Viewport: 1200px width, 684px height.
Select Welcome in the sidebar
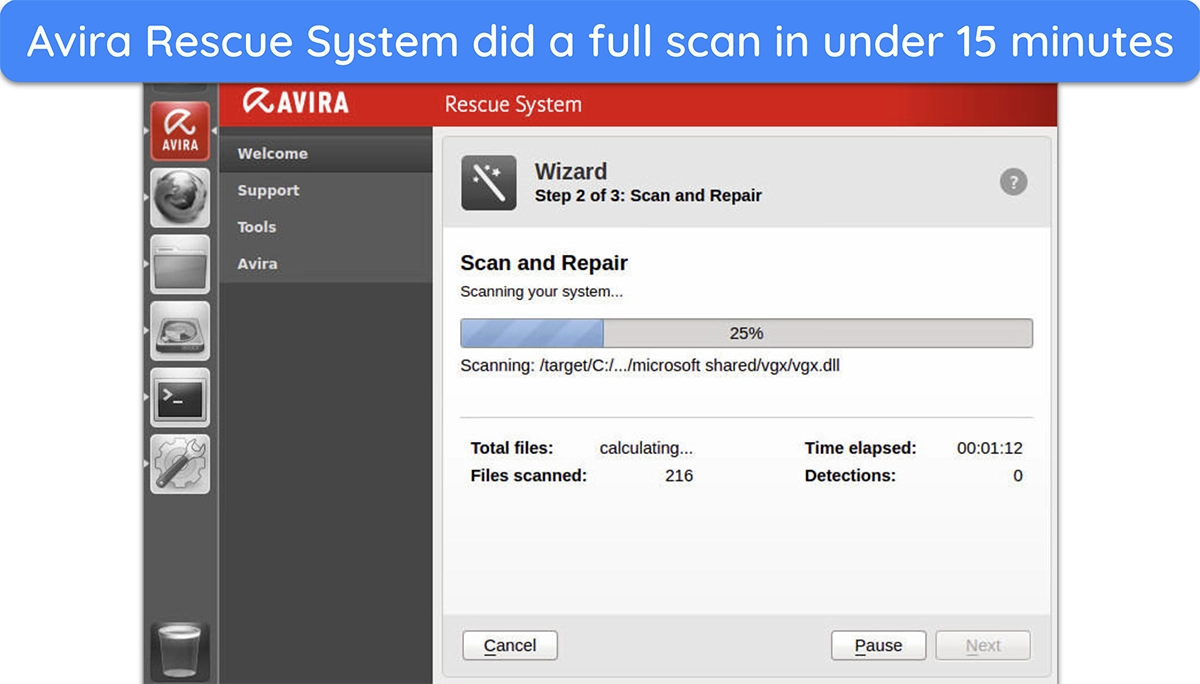click(x=325, y=154)
